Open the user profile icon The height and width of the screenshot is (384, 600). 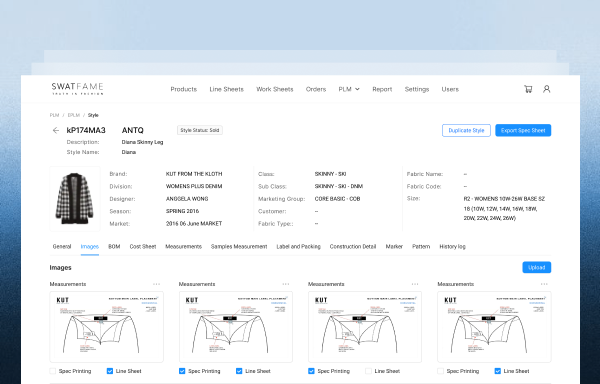(546, 89)
